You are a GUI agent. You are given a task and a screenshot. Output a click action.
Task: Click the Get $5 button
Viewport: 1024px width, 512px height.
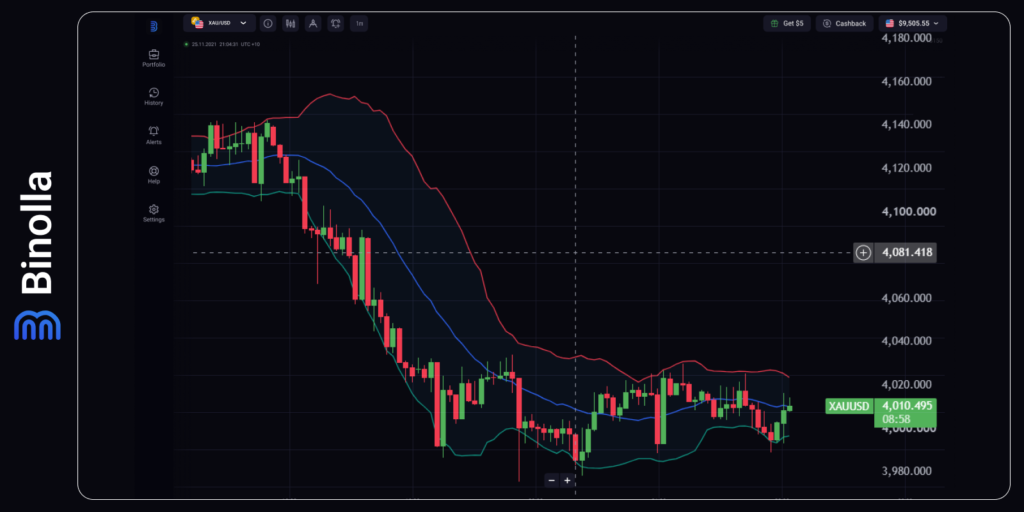pyautogui.click(x=787, y=24)
